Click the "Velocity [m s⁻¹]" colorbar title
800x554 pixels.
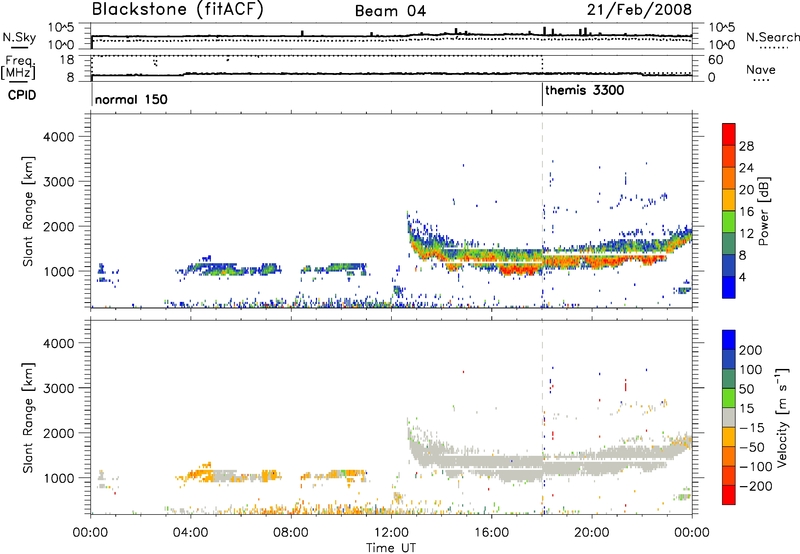(x=782, y=417)
